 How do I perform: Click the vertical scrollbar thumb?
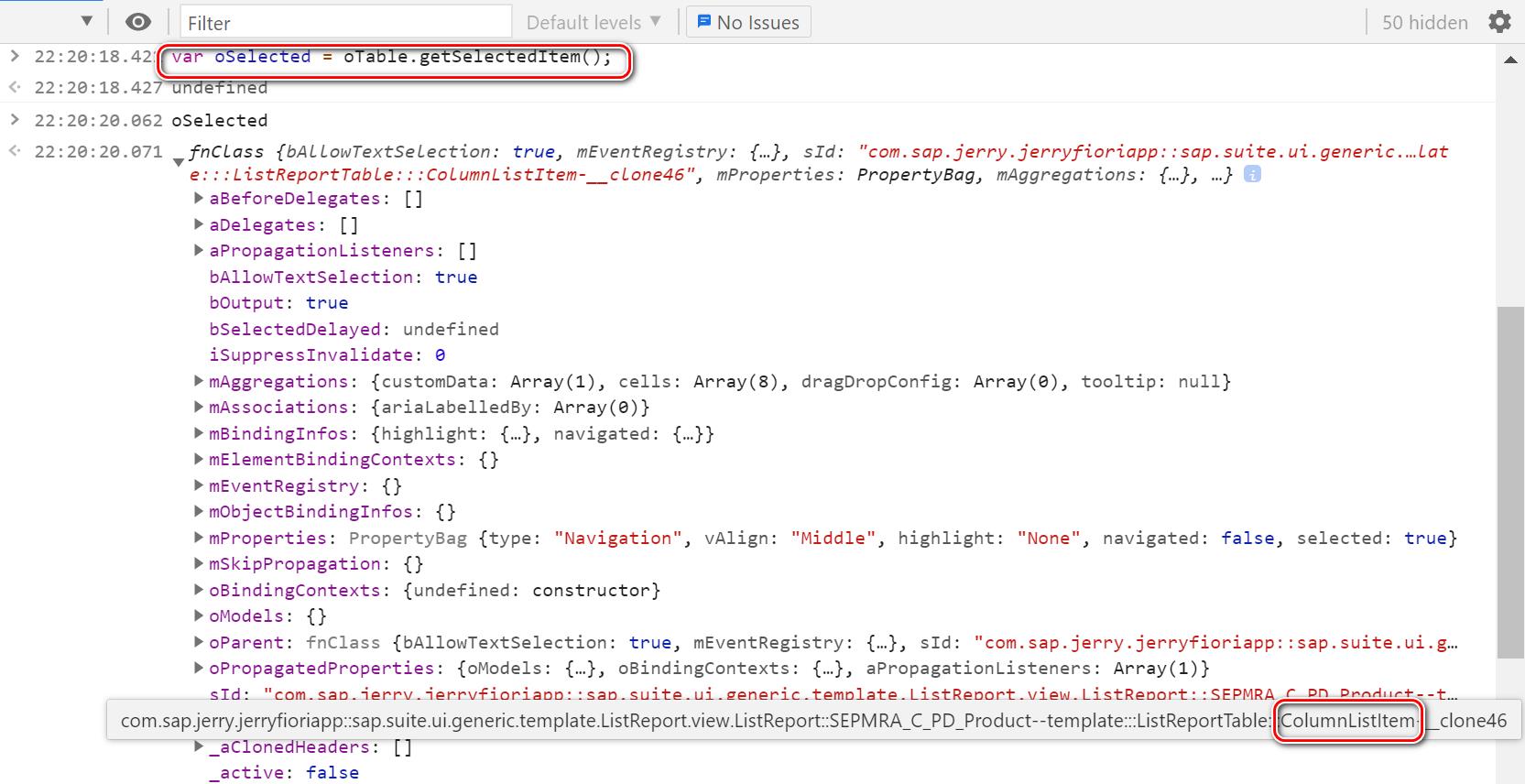(1510, 482)
